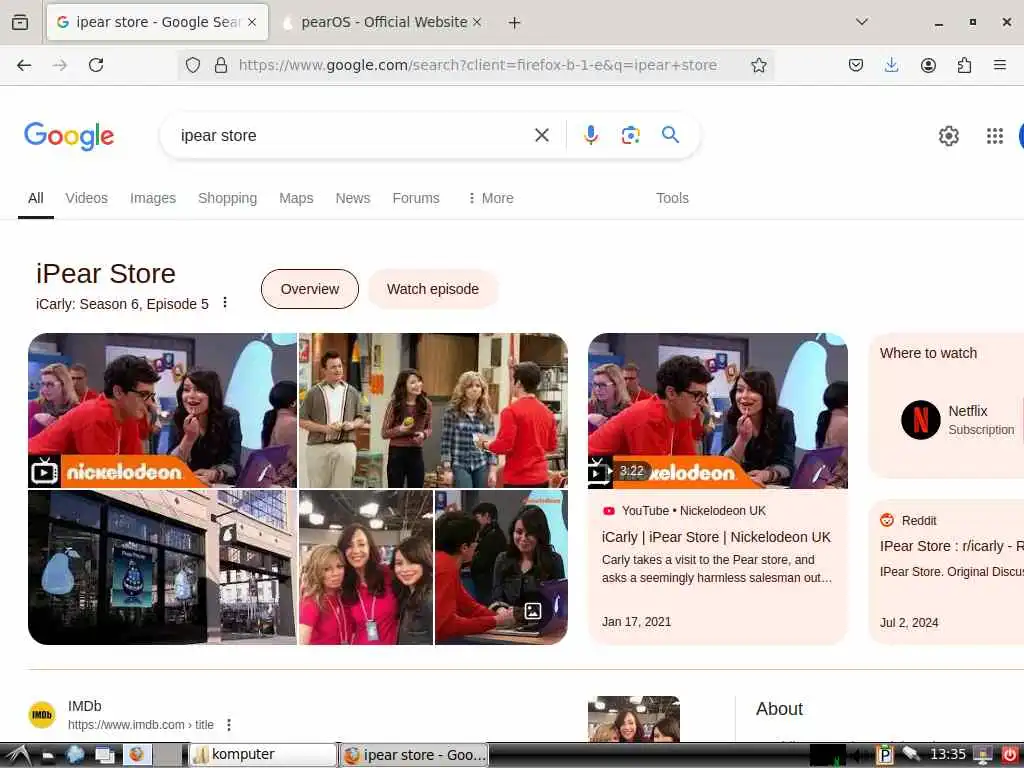1024x768 pixels.
Task: Submit search with the magnifier icon
Action: [x=670, y=135]
